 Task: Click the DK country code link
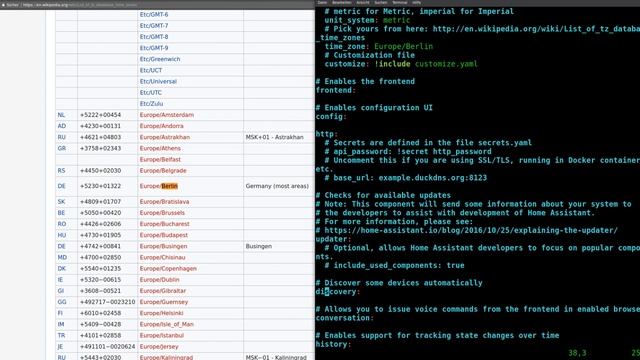click(x=62, y=269)
